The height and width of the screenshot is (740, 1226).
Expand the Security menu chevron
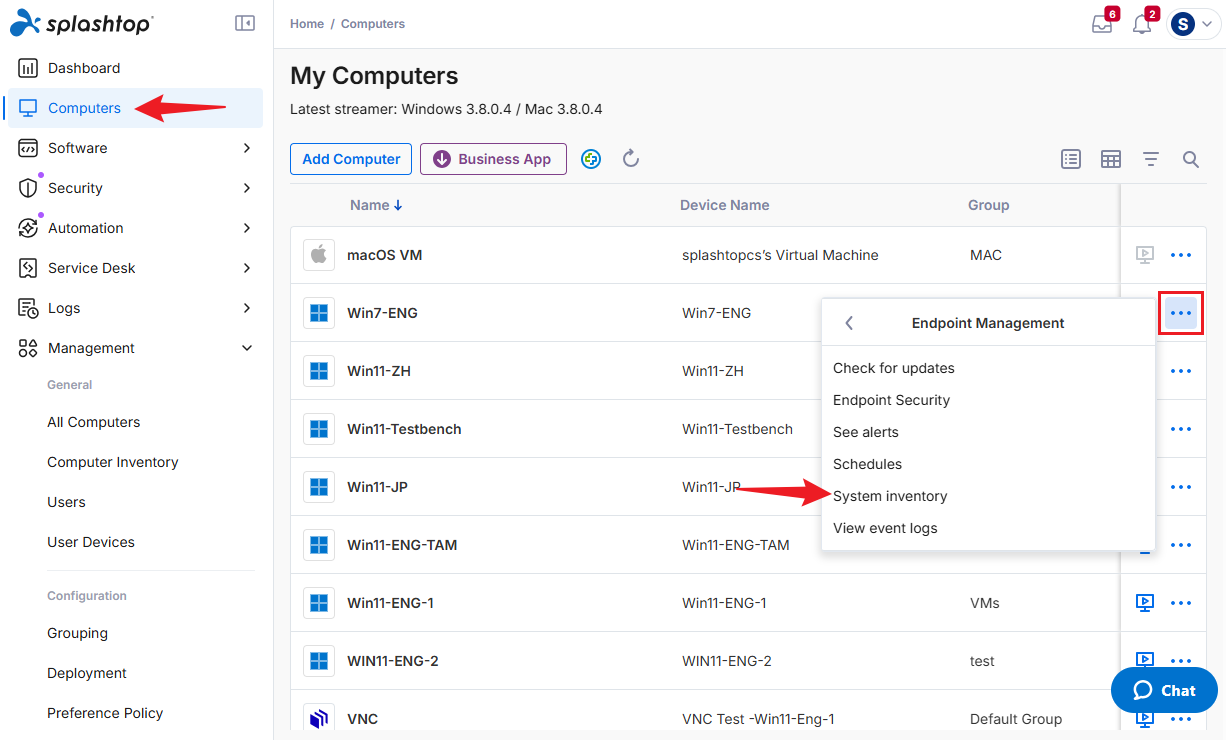247,188
